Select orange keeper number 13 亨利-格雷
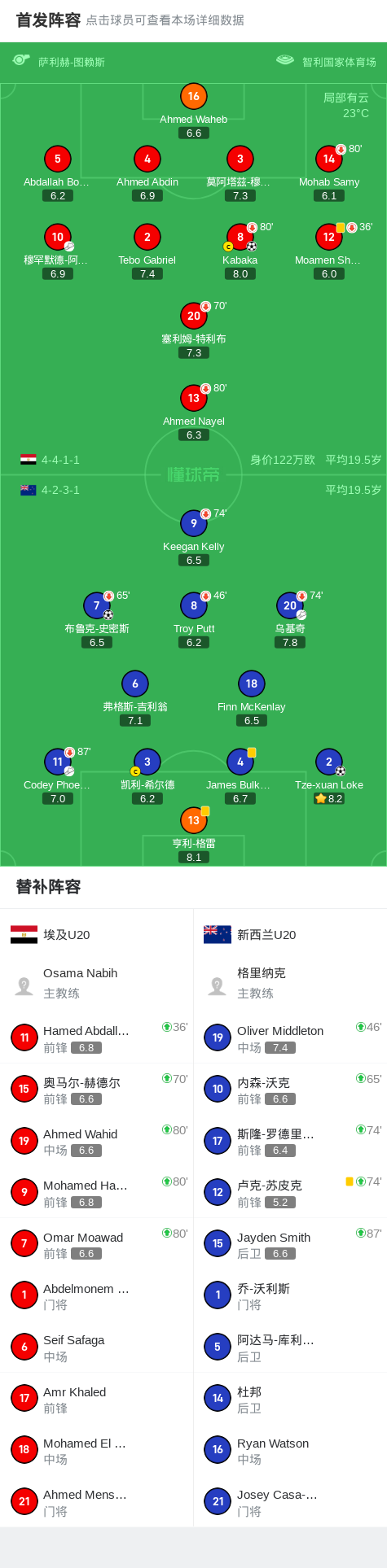The height and width of the screenshot is (1568, 387). (193, 821)
